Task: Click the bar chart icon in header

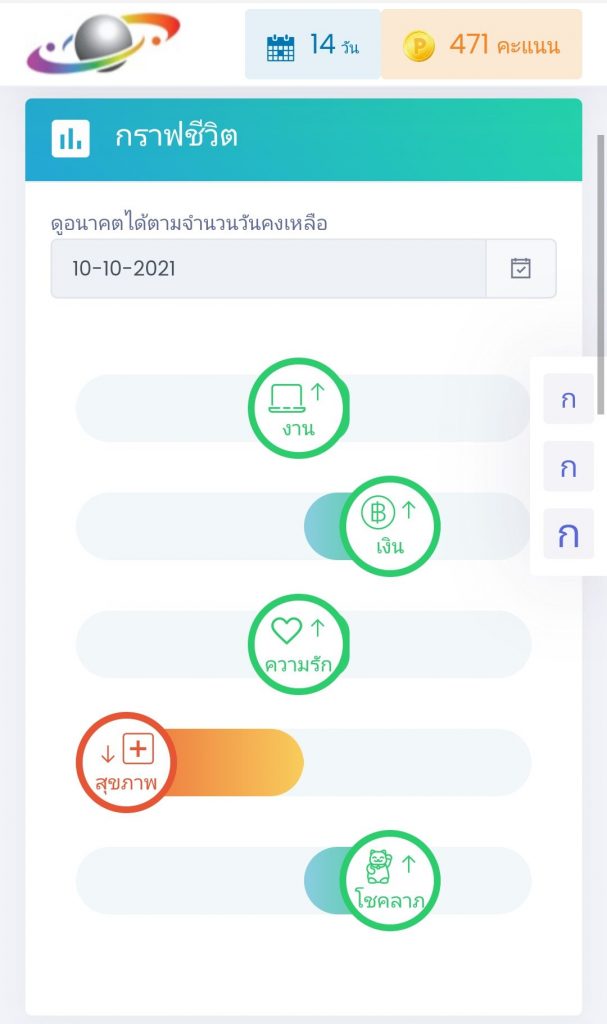Action: [71, 138]
